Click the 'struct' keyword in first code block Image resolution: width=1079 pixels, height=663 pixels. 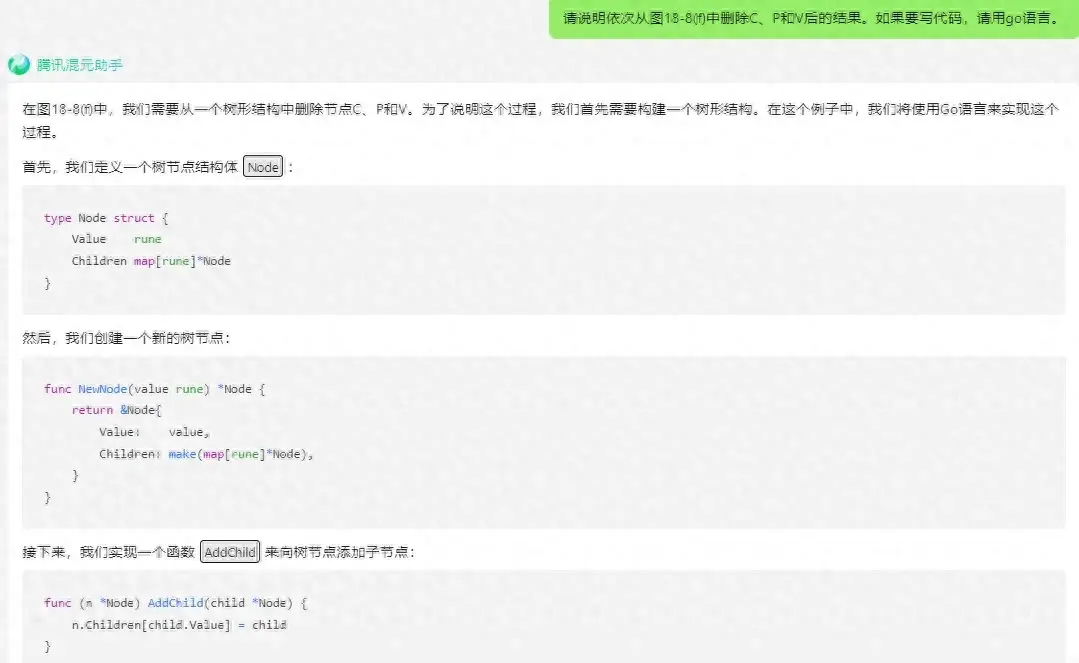click(x=134, y=218)
